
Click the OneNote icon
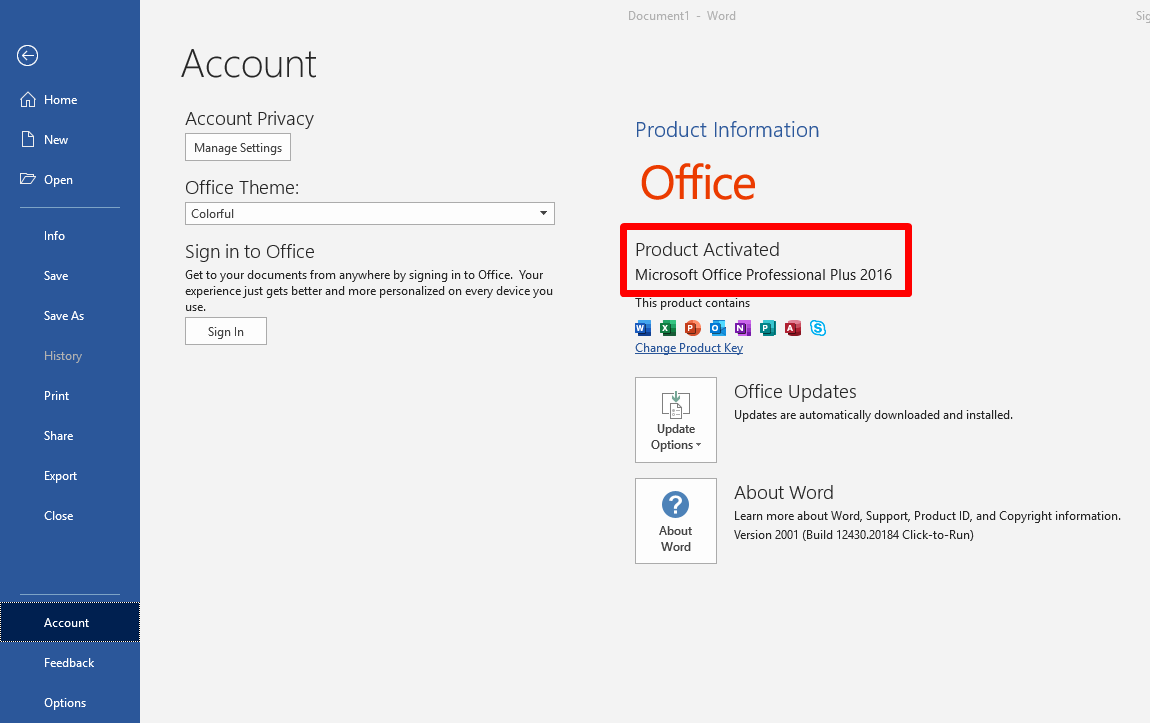pyautogui.click(x=742, y=328)
